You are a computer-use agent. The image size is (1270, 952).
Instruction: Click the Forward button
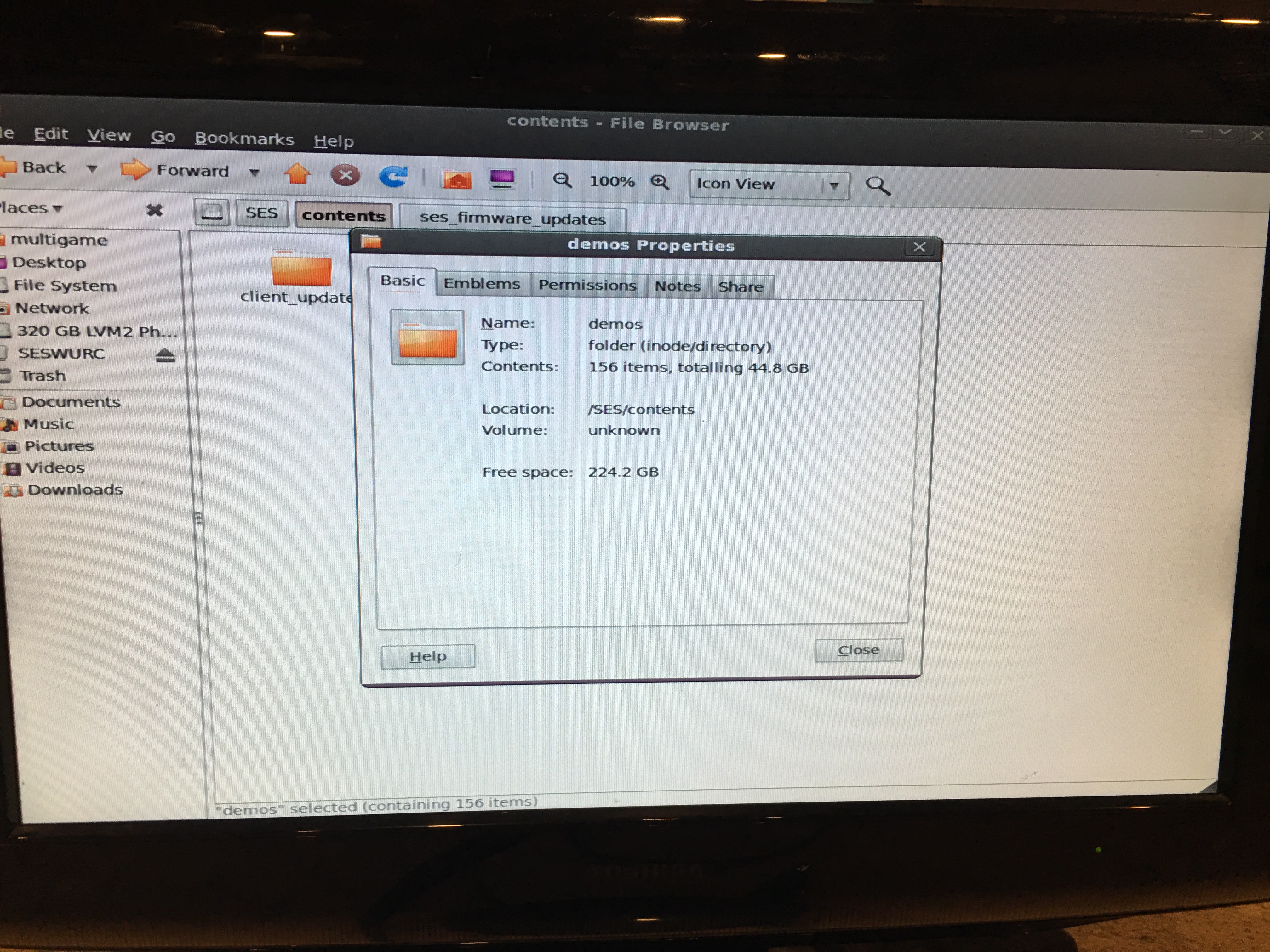pos(175,170)
